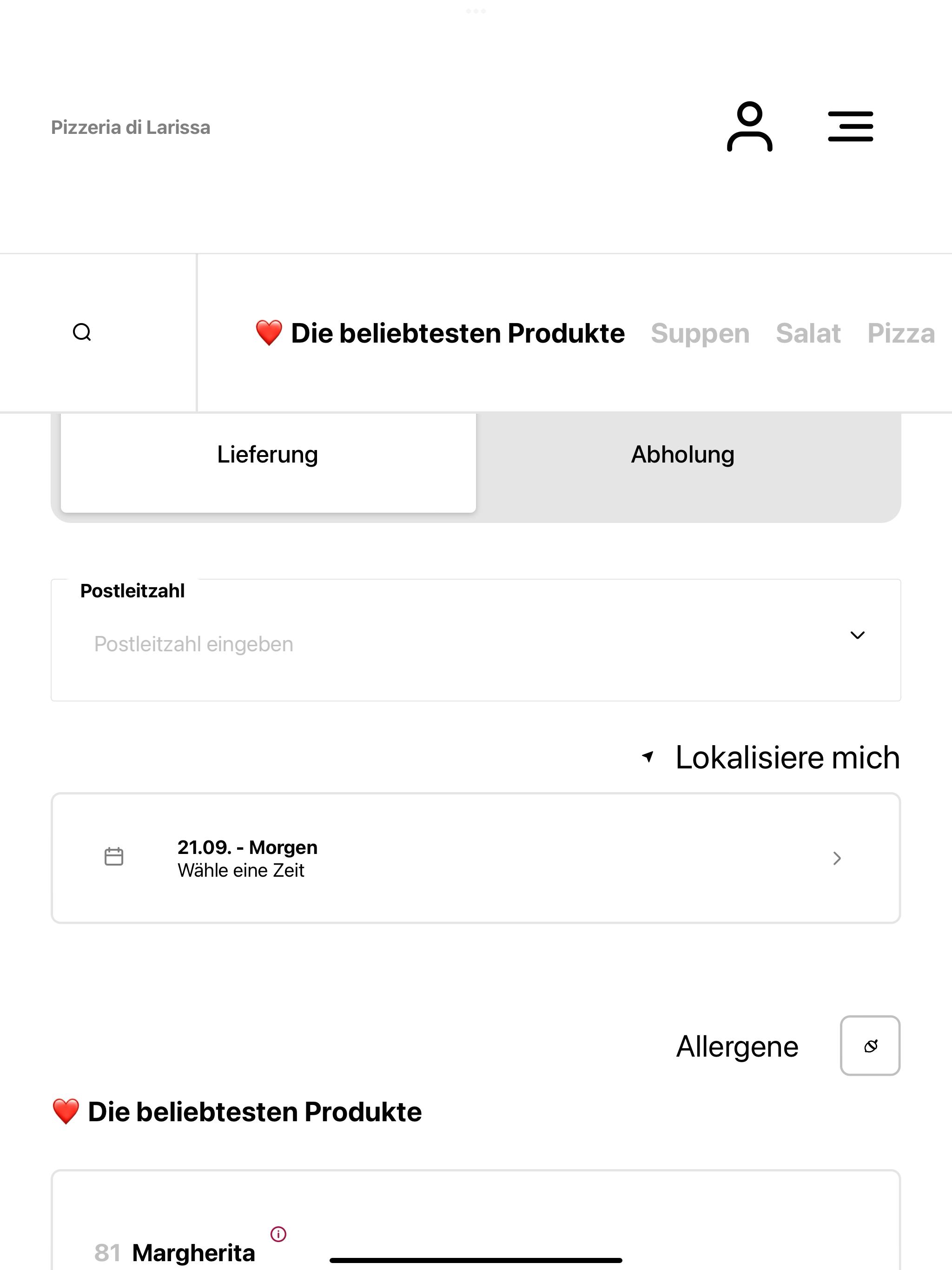
Task: Click the red heart next to the products heading
Action: pyautogui.click(x=66, y=1111)
